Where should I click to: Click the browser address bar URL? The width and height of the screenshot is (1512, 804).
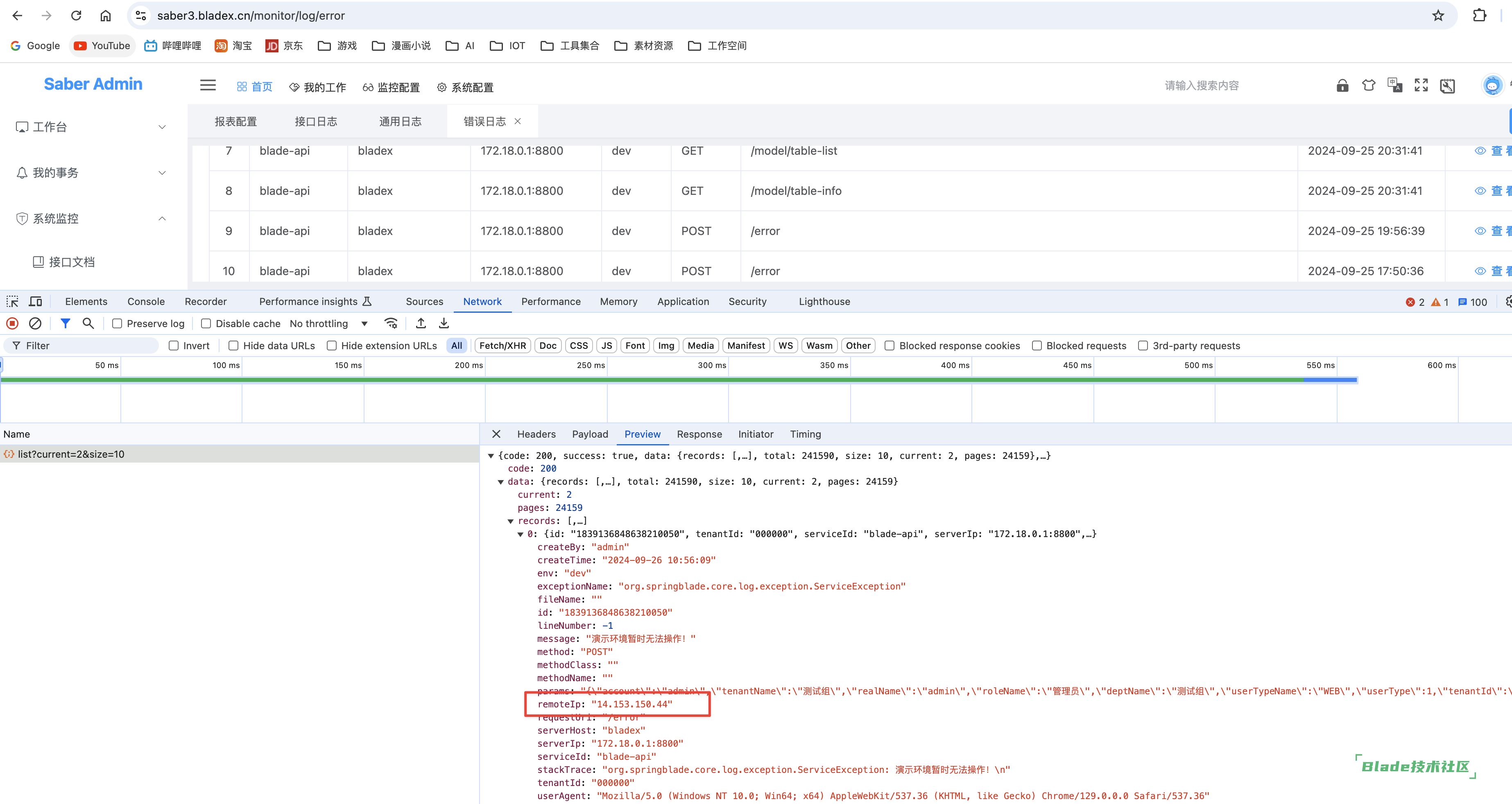251,16
